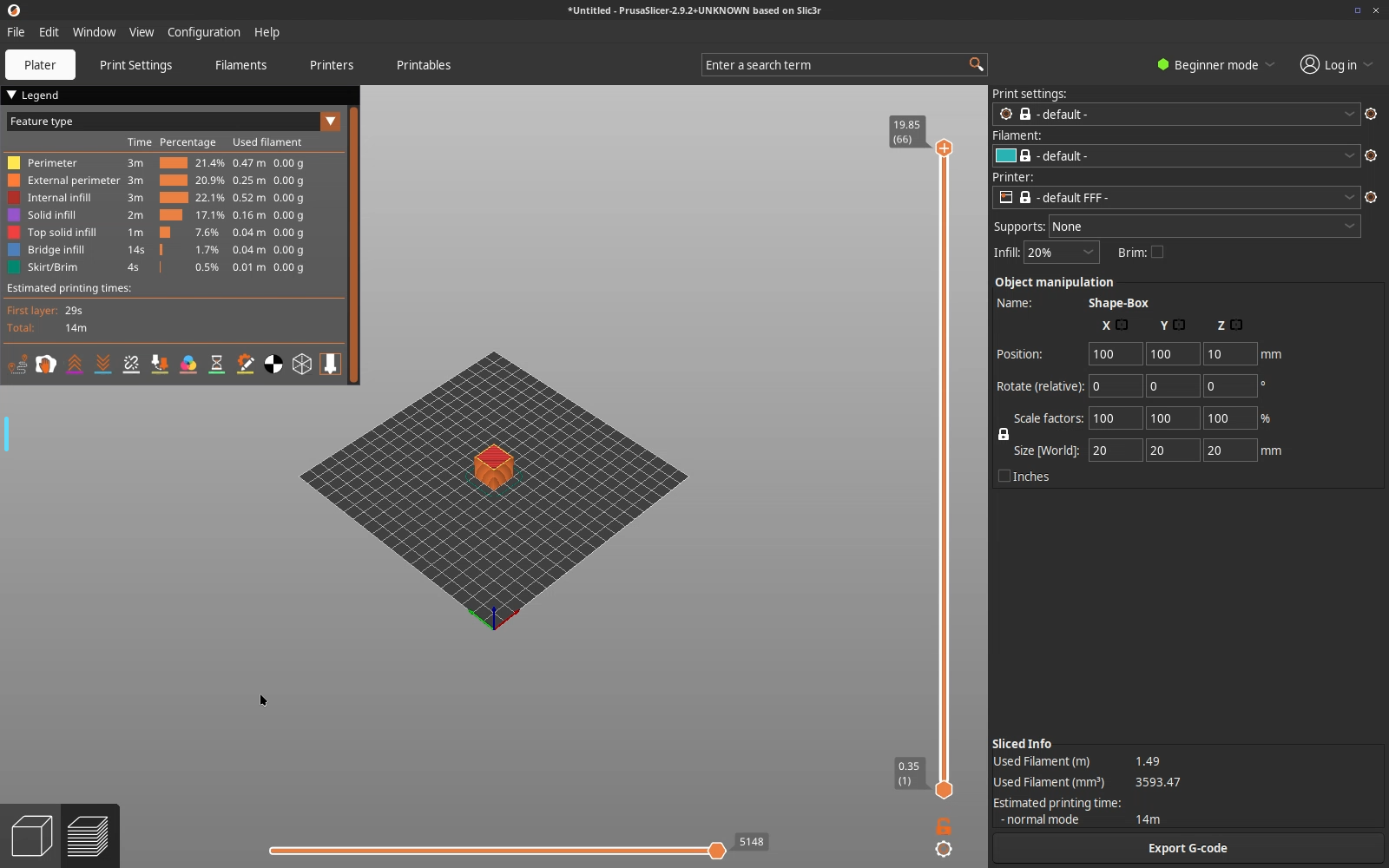Open the Window menu
The height and width of the screenshot is (868, 1389).
pyautogui.click(x=94, y=32)
